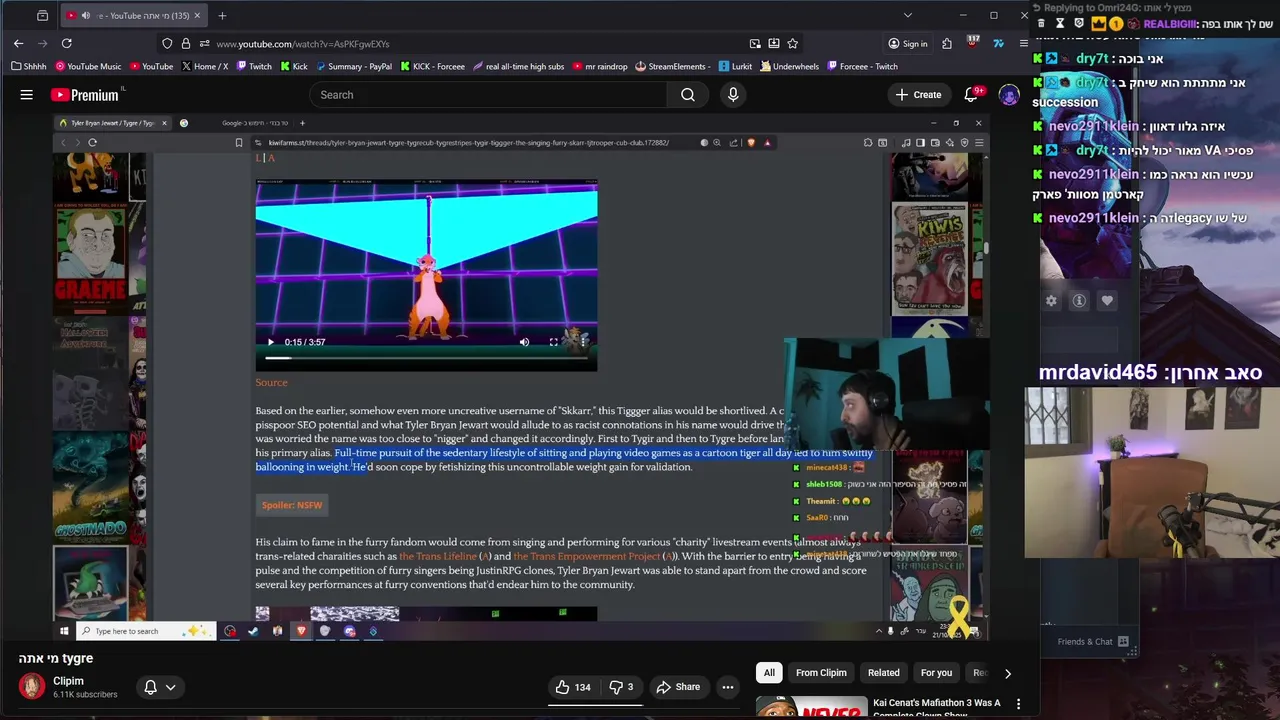Switch to the YouTube browser tab

click(x=133, y=15)
